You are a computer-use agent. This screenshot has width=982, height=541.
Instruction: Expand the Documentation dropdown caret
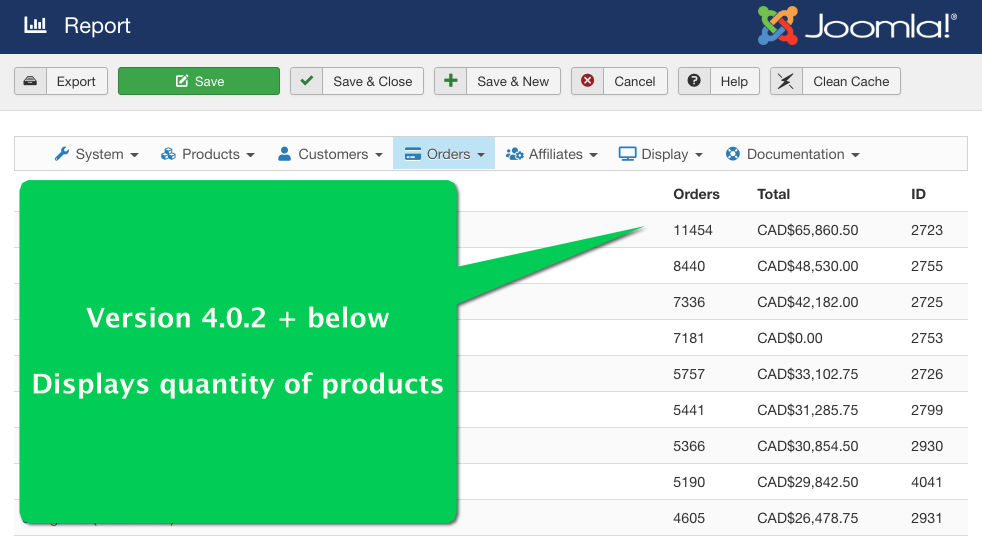[855, 155]
